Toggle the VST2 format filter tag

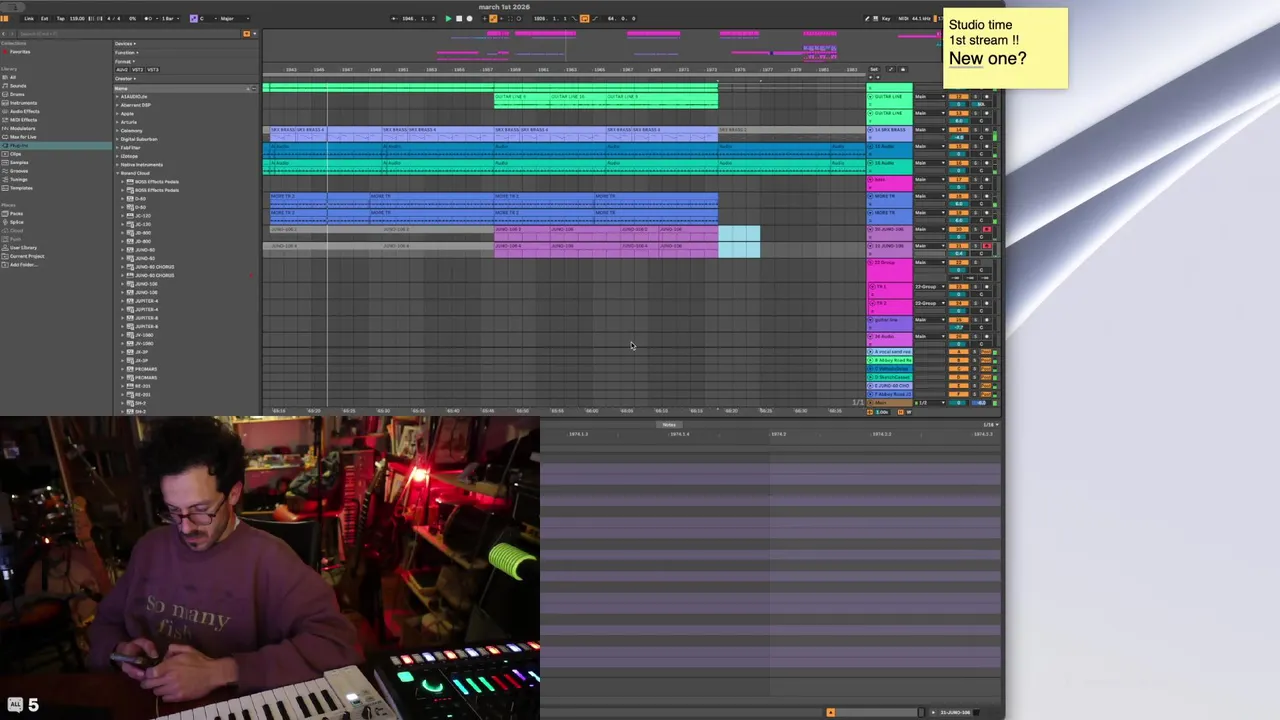point(137,70)
